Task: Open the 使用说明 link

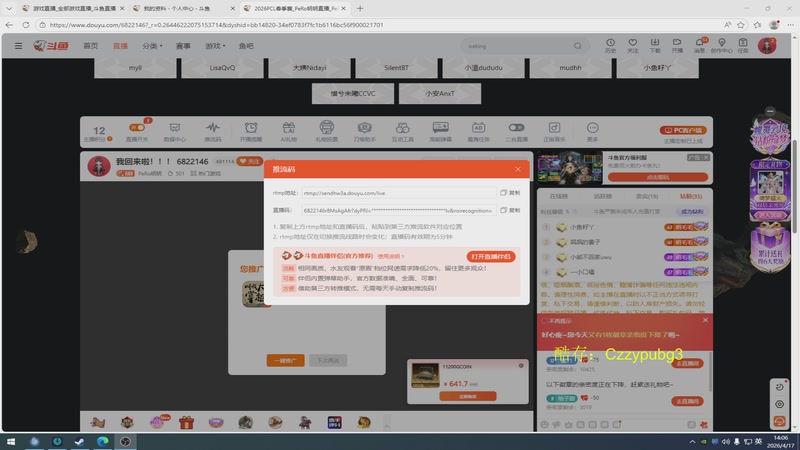Action: 390,256
